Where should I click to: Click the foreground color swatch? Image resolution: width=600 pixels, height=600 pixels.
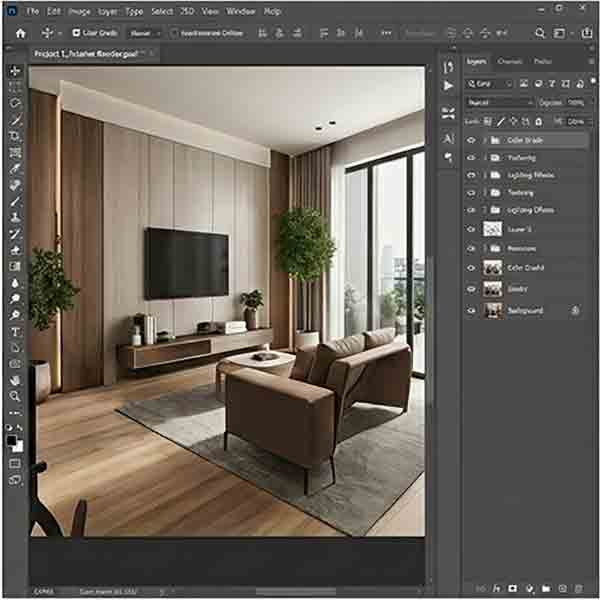(x=11, y=441)
